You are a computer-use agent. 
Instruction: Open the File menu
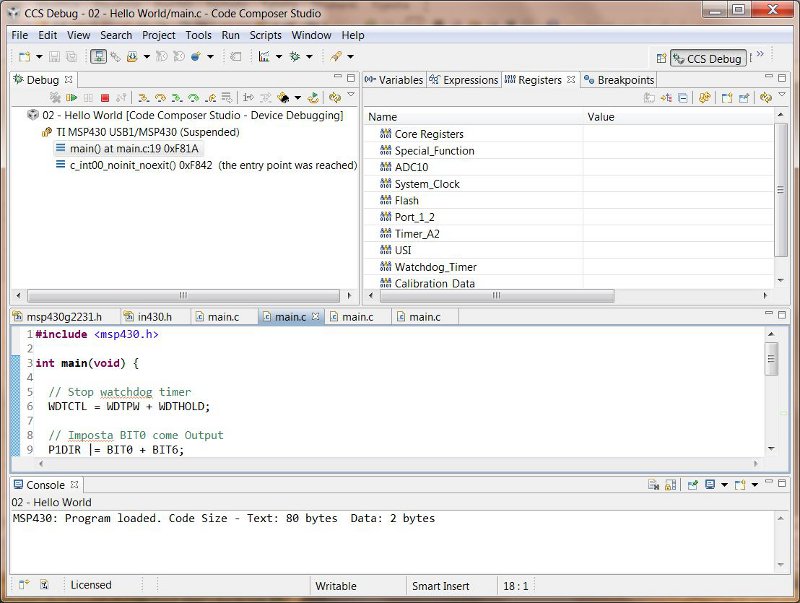(x=20, y=35)
